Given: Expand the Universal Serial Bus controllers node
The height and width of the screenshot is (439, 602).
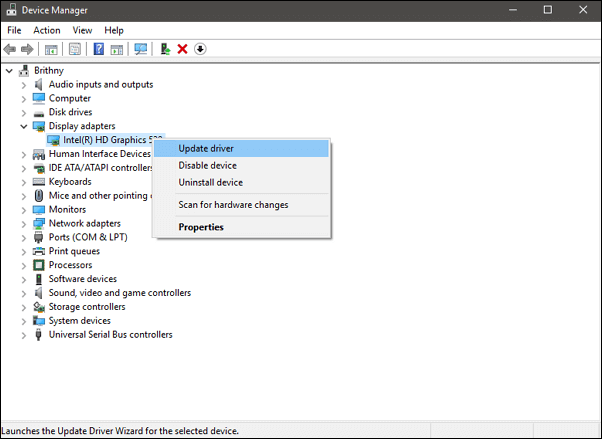Looking at the screenshot, I should [24, 335].
